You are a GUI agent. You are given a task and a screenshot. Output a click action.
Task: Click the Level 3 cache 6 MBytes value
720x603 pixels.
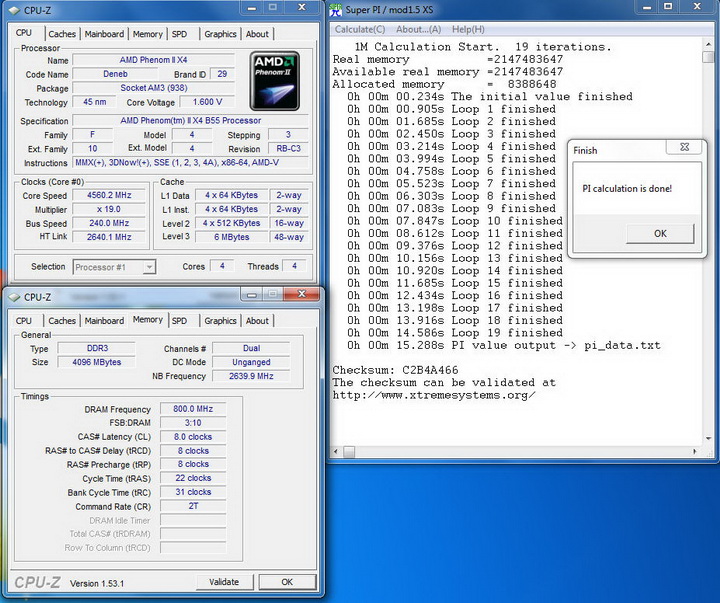point(231,237)
